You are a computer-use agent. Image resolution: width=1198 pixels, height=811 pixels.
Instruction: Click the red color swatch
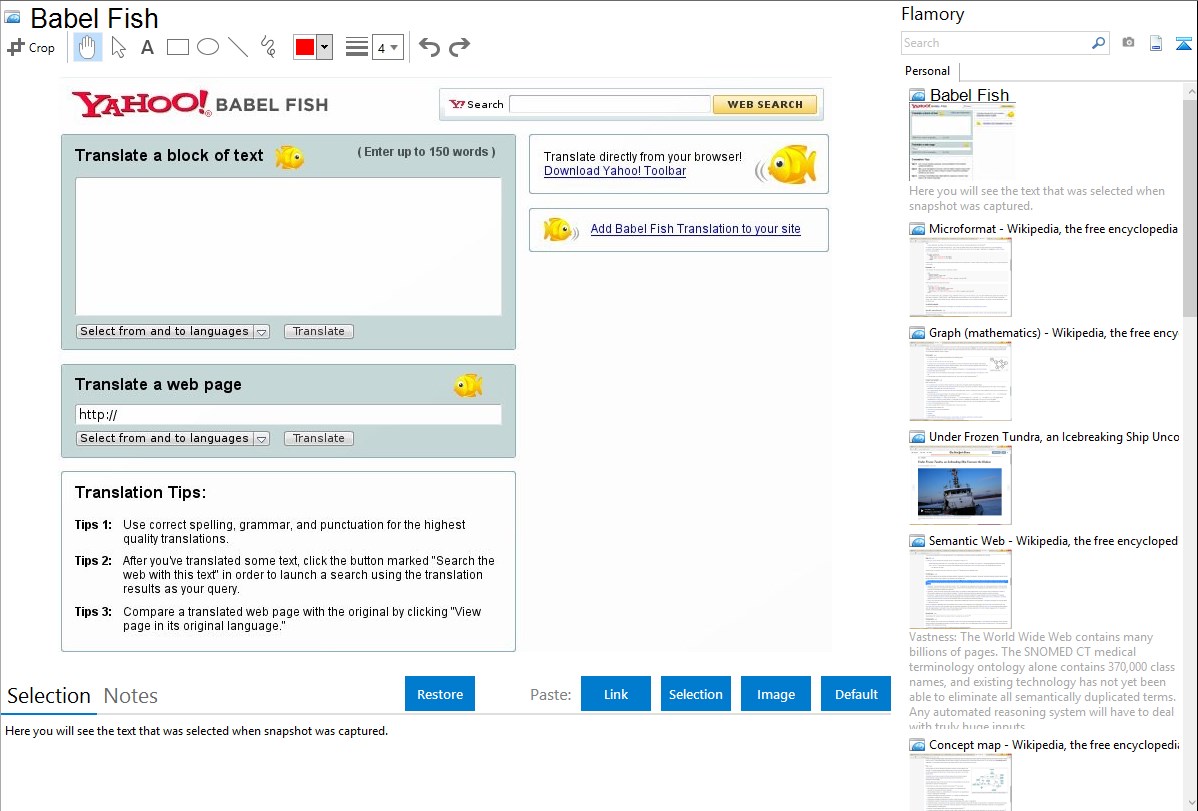pos(305,47)
